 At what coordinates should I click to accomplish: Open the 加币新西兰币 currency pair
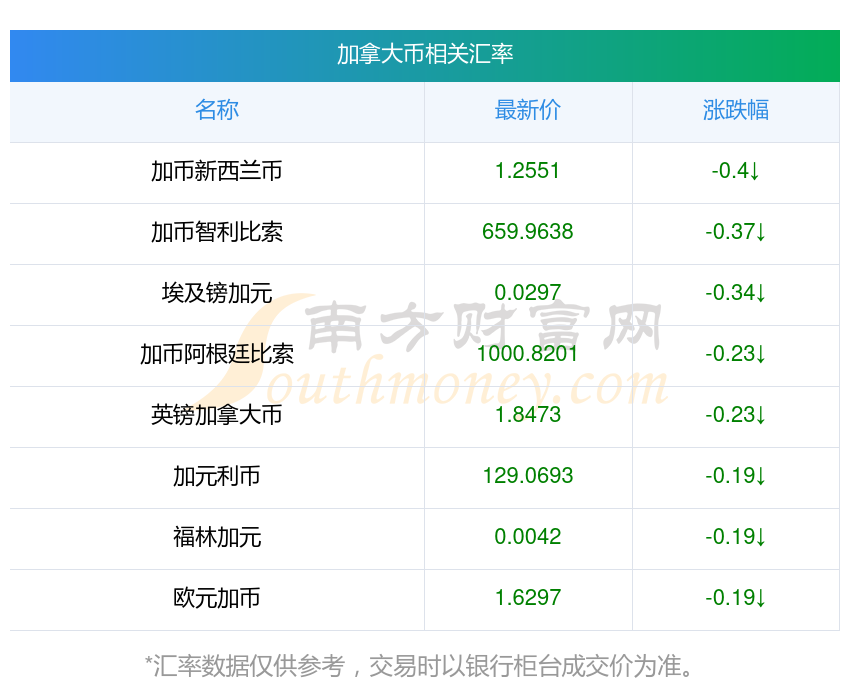[x=217, y=171]
